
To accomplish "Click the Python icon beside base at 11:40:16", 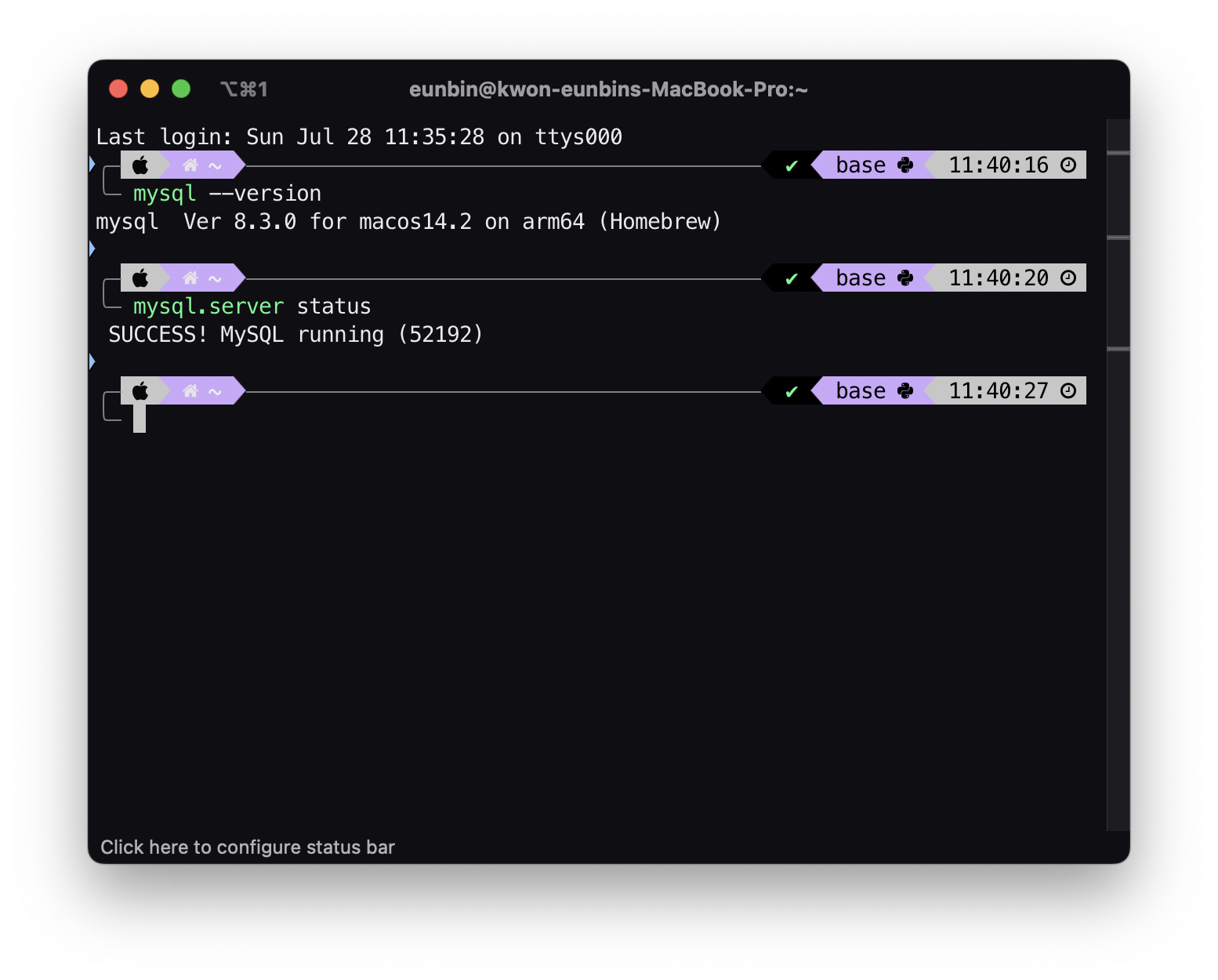I will (x=905, y=165).
